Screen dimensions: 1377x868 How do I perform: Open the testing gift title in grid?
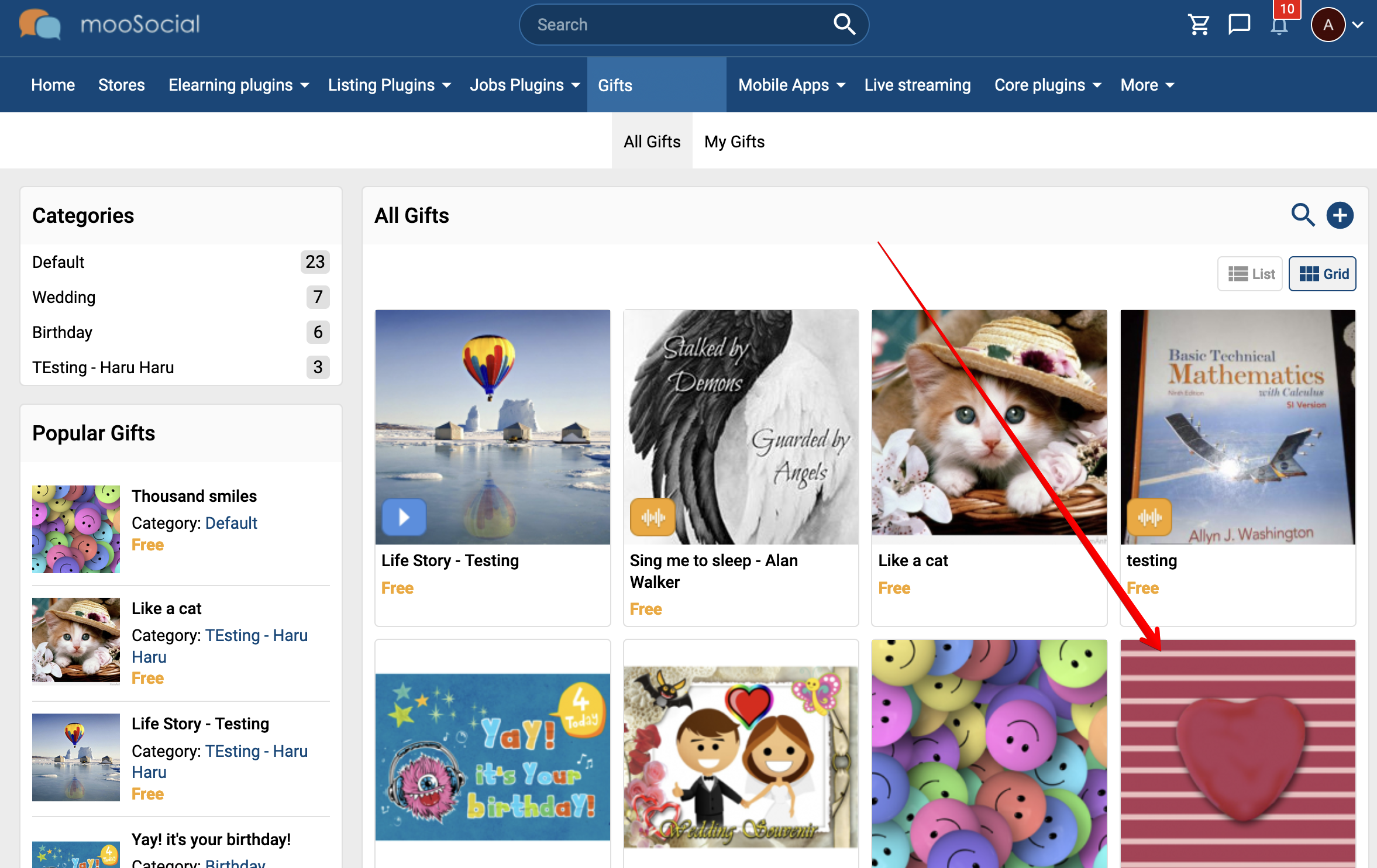[x=1151, y=560]
